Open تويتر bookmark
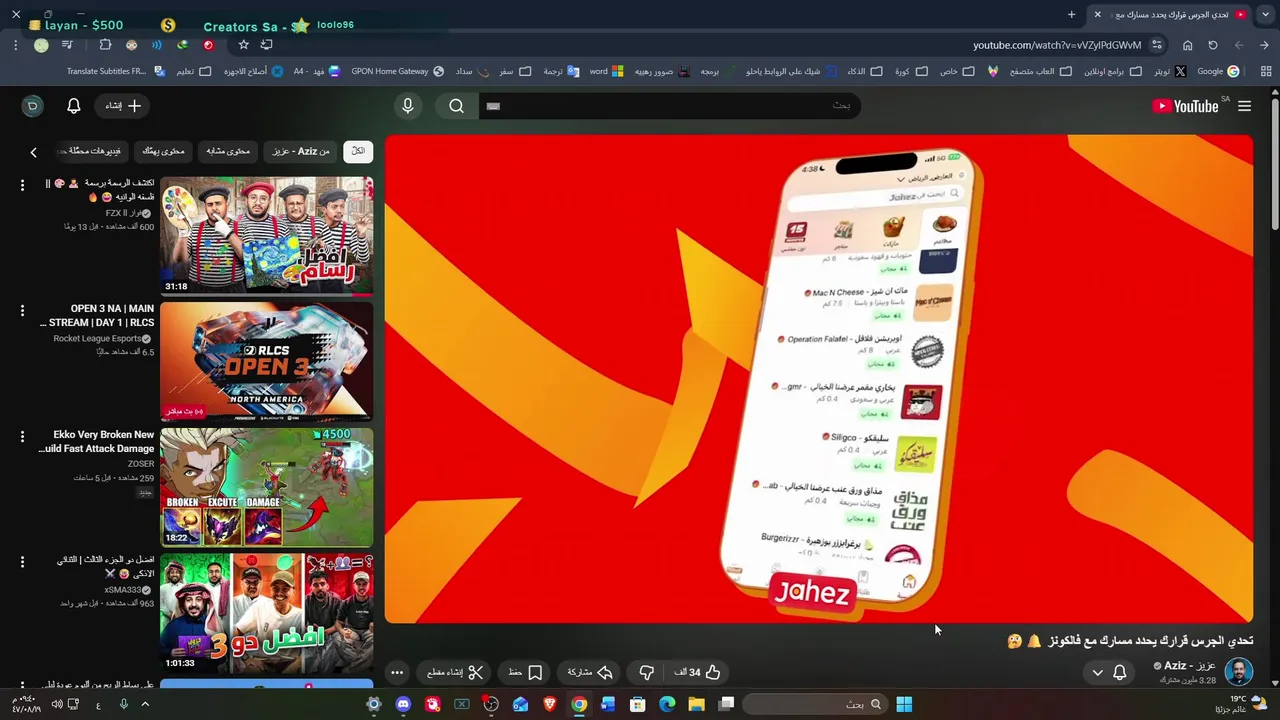The image size is (1280, 720). [x=1169, y=71]
